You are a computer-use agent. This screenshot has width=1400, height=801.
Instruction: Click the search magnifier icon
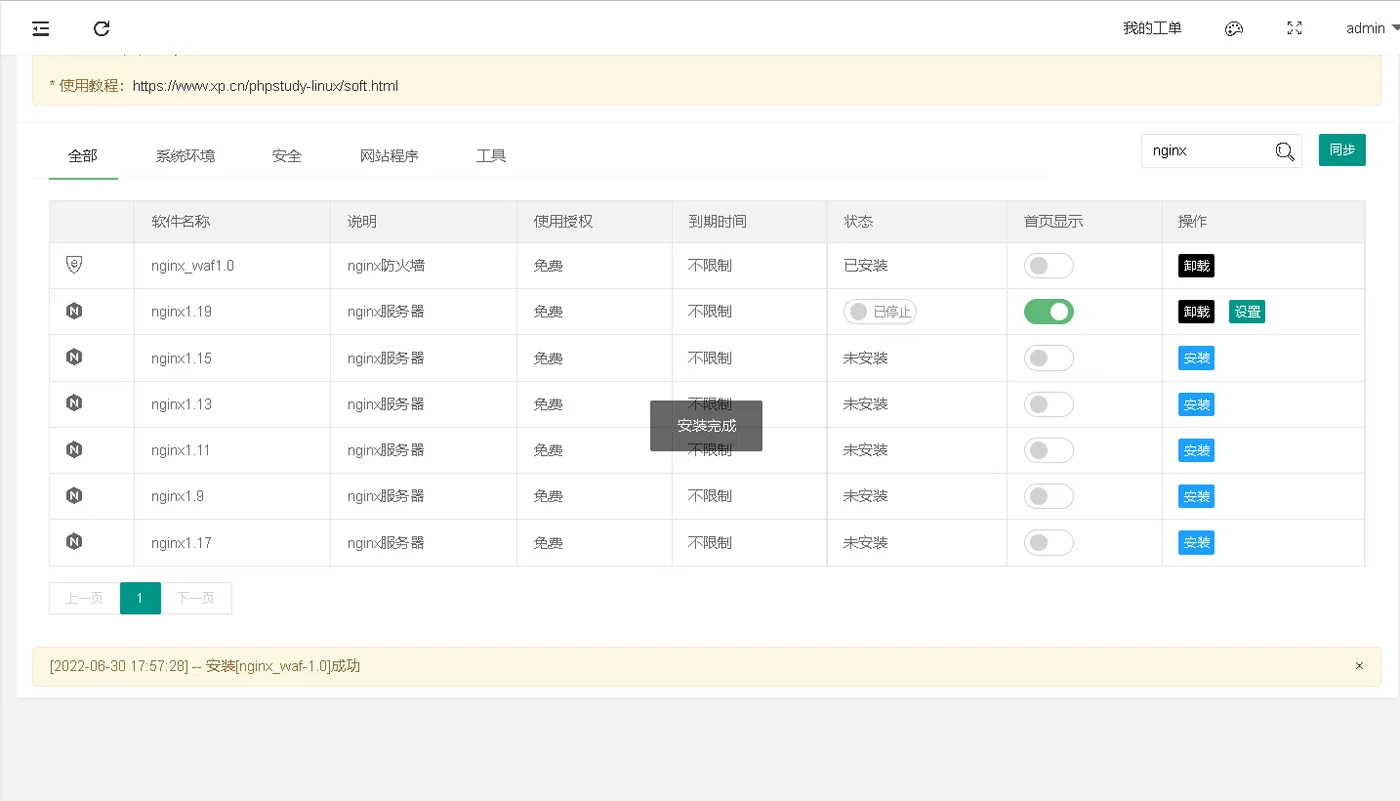click(1285, 151)
